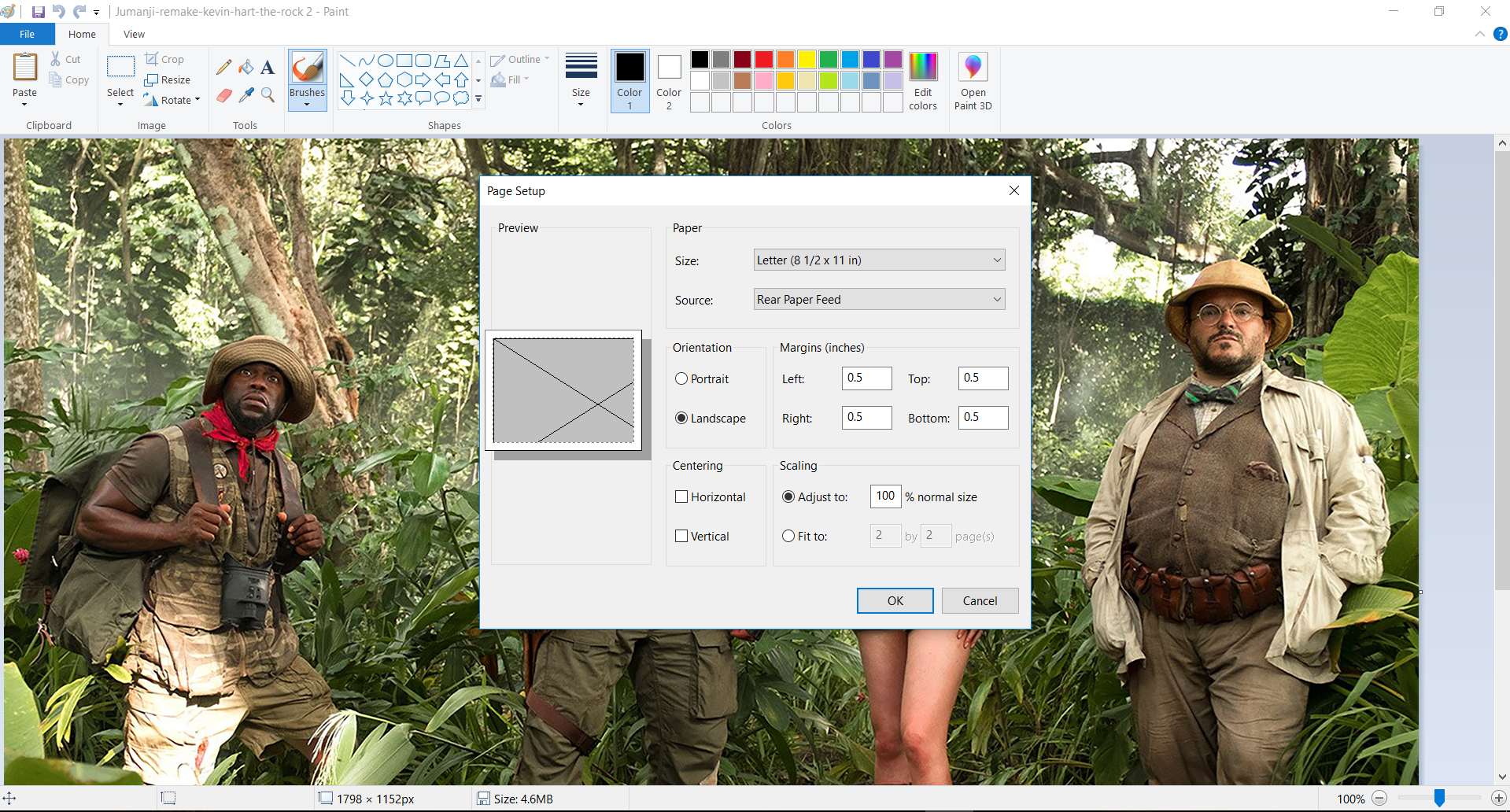The width and height of the screenshot is (1510, 812).
Task: Click the OK button in Page Setup
Action: click(x=895, y=600)
